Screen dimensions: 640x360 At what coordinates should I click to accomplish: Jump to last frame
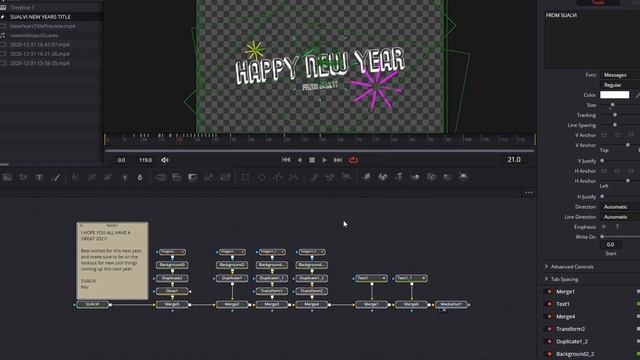pos(338,160)
